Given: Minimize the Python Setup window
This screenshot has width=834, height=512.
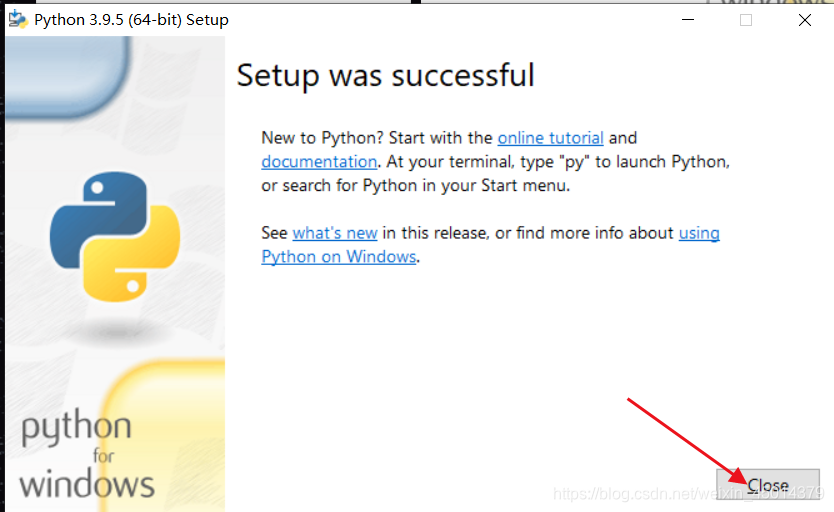Looking at the screenshot, I should click(688, 20).
